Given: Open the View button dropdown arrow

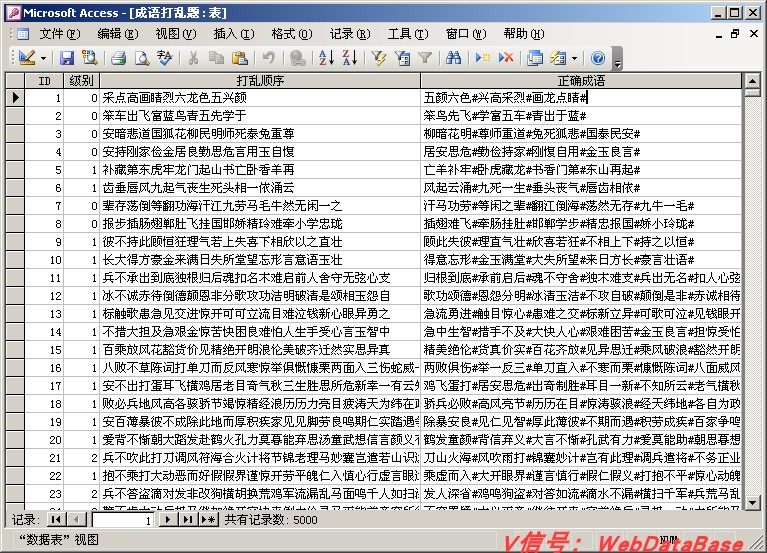Looking at the screenshot, I should tap(43, 58).
